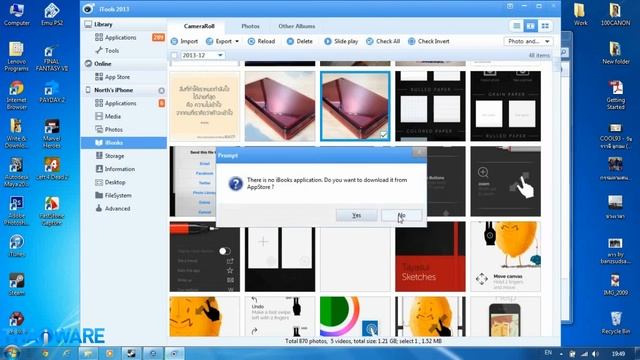
Task: Open Media in iPhone sidebar
Action: (x=113, y=116)
